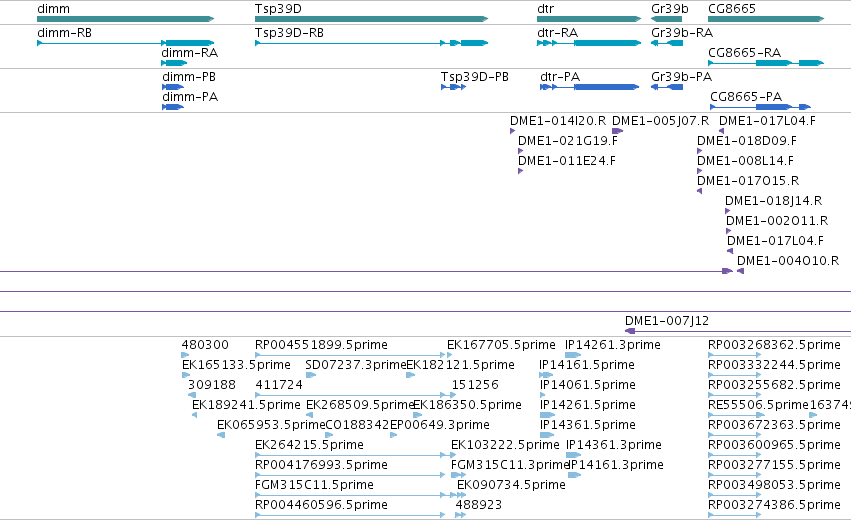Click the DME1-002O11.R label

coord(777,221)
